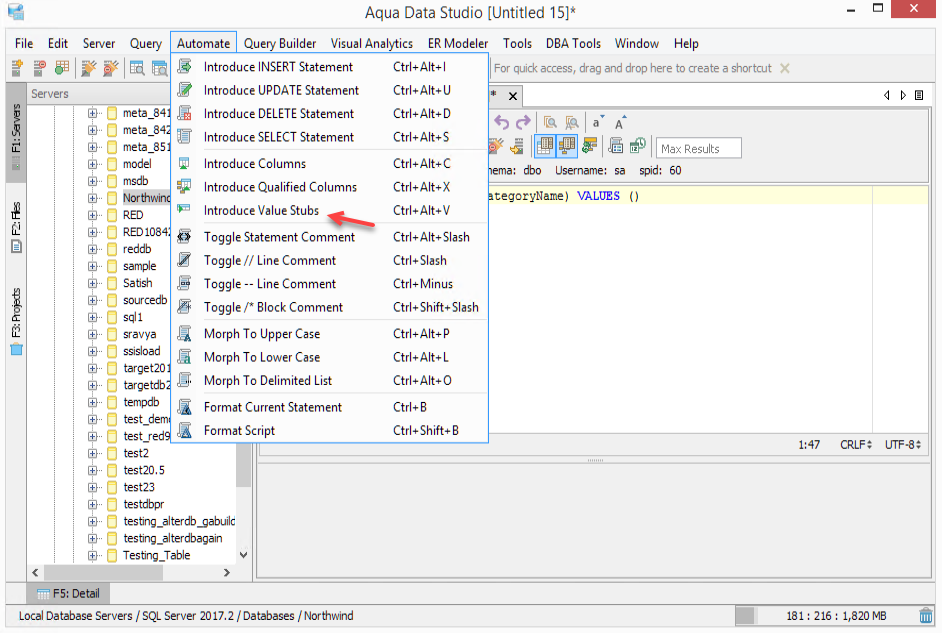Click the tab list icon at the editor's right
Screen dimensions: 942x633
coord(919,95)
